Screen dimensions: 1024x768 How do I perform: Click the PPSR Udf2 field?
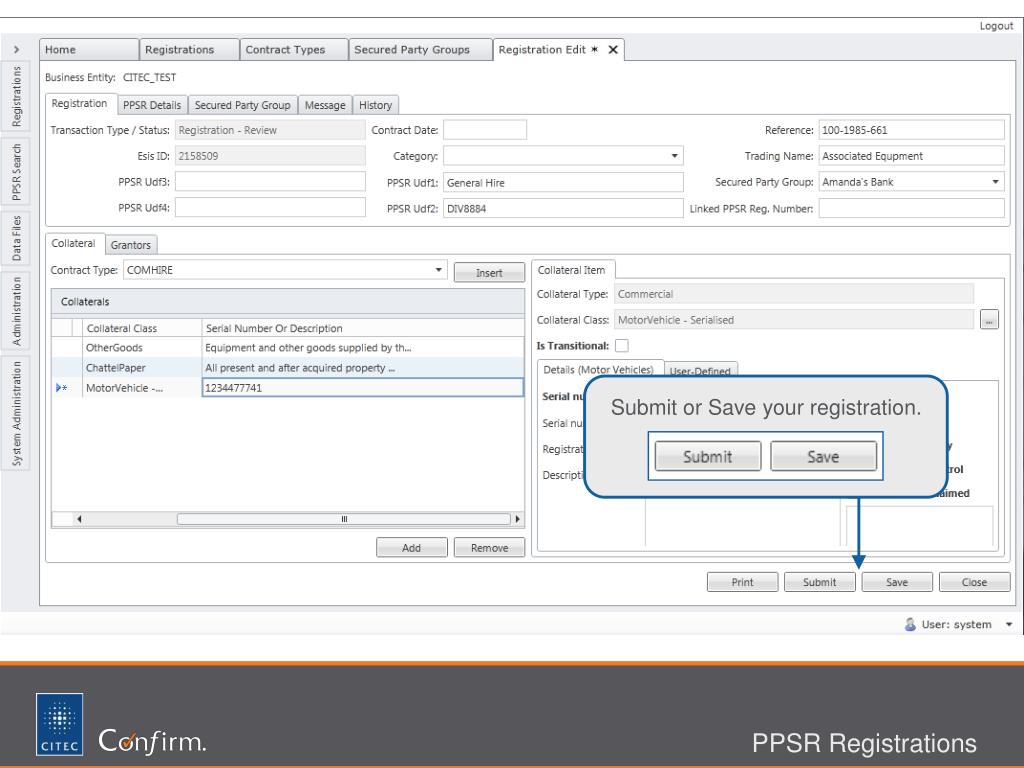[x=564, y=209]
